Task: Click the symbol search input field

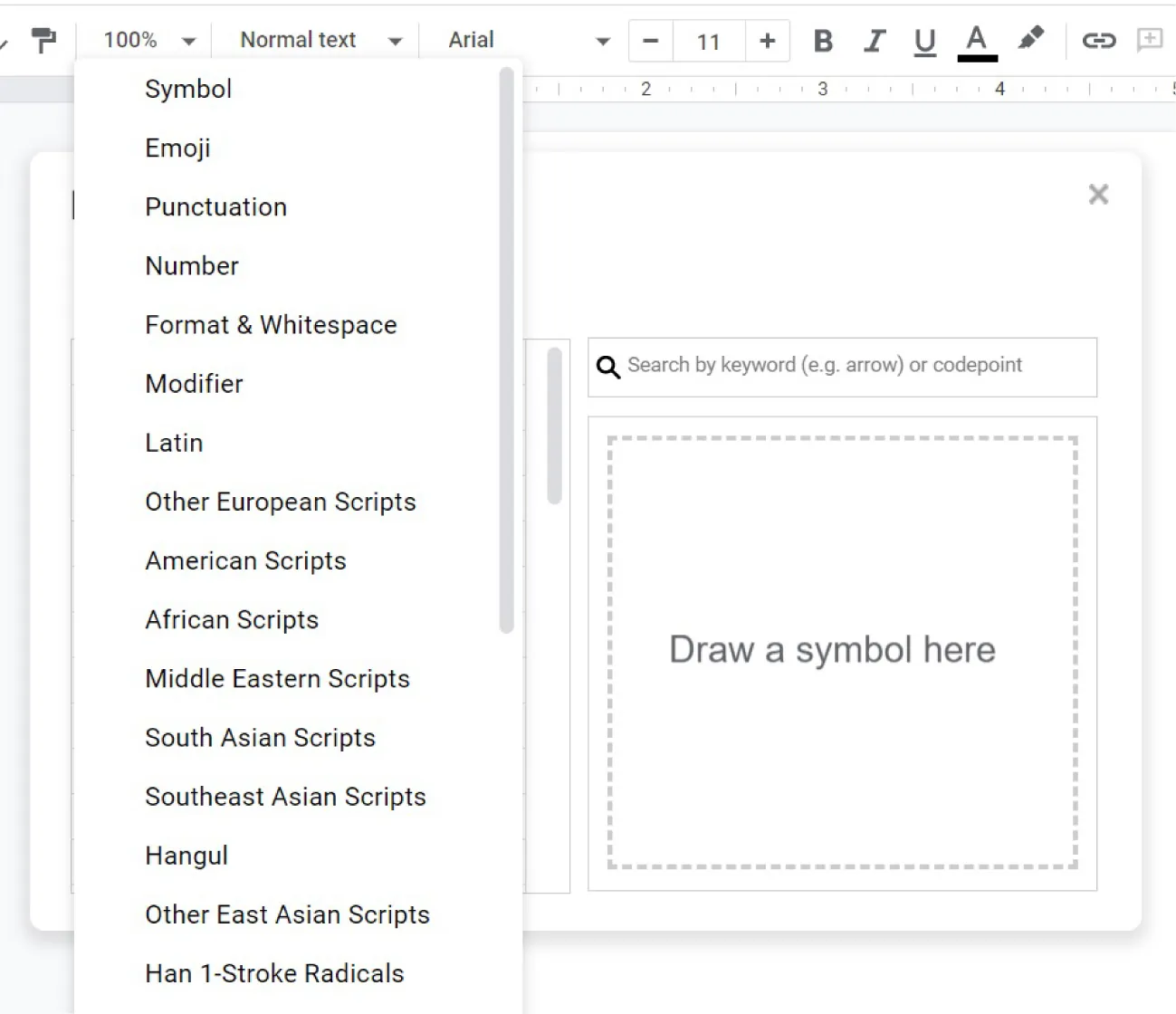Action: tap(842, 367)
